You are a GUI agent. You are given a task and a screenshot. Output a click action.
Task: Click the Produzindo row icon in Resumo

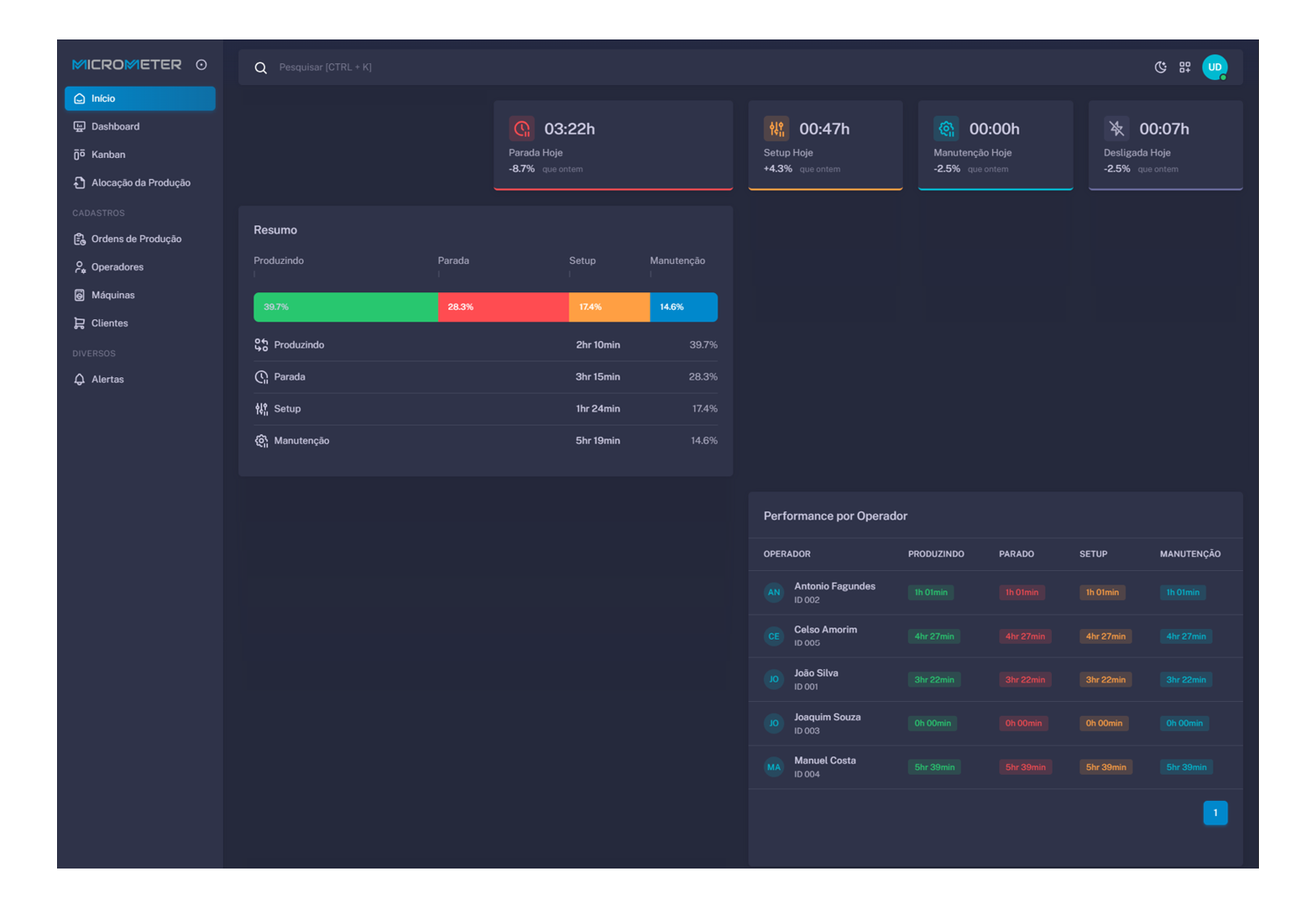[x=261, y=345]
